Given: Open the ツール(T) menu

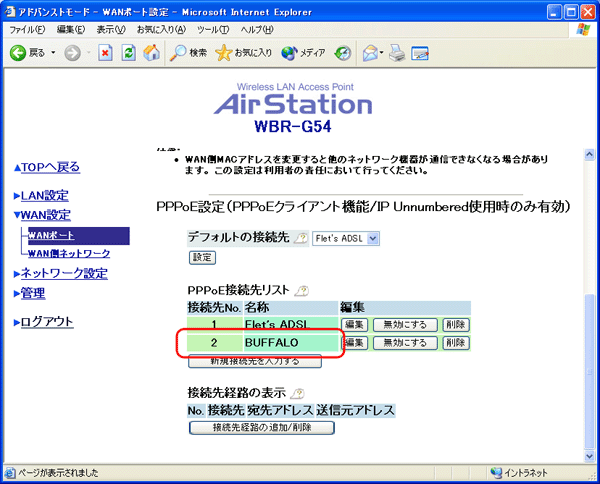Looking at the screenshot, I should tap(213, 29).
